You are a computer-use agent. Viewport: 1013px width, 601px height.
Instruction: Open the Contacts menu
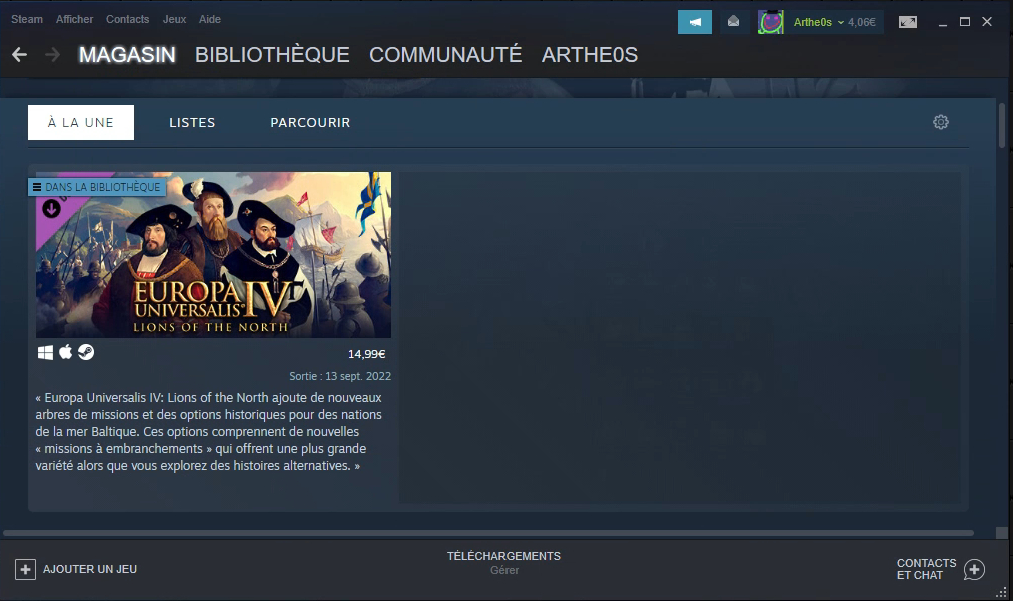point(127,19)
